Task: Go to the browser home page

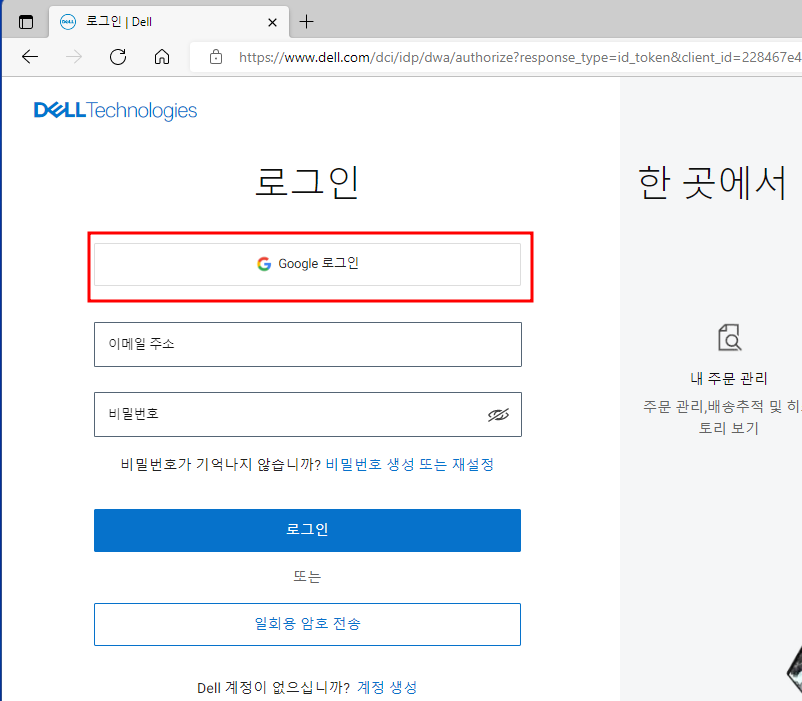Action: tap(162, 57)
